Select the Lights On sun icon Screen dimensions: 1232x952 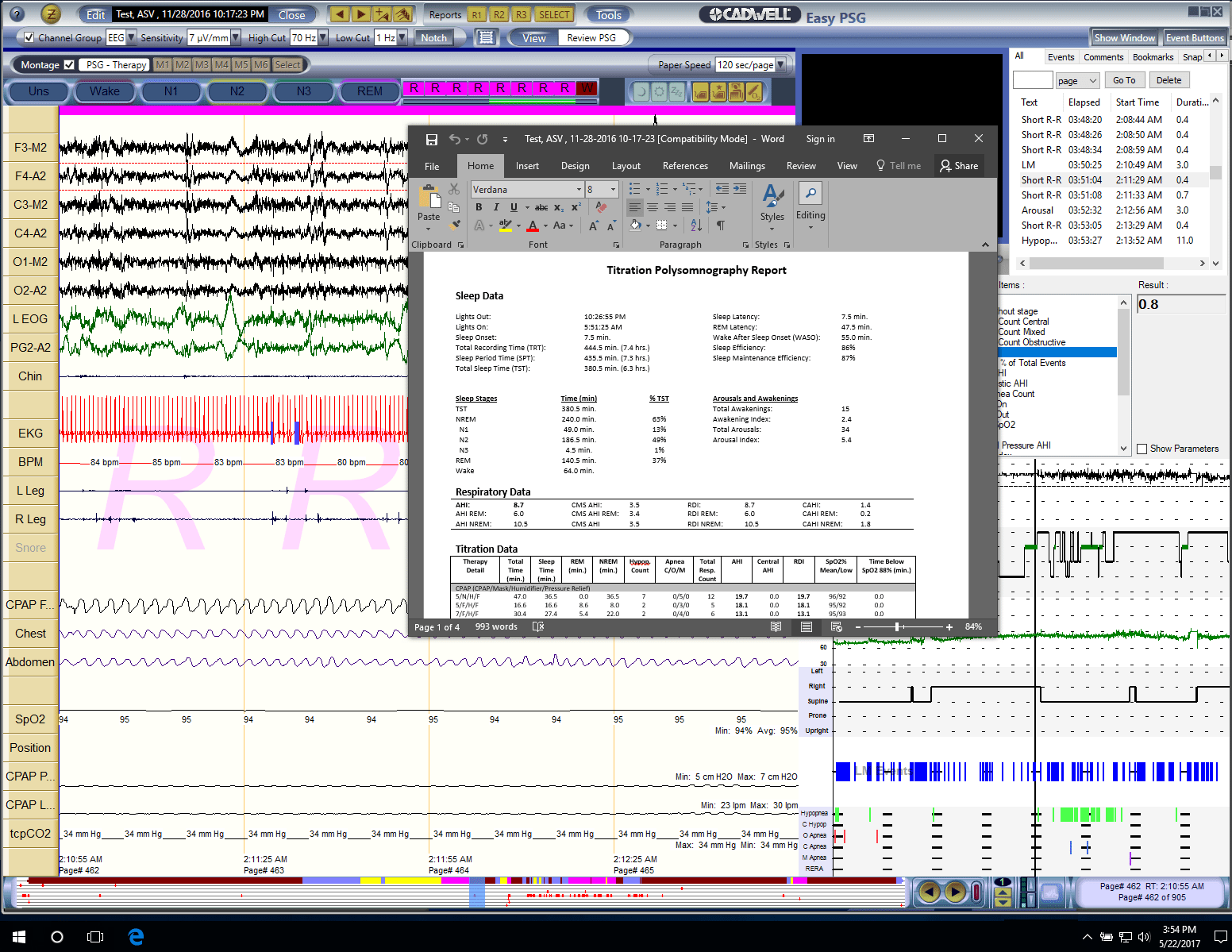659,91
